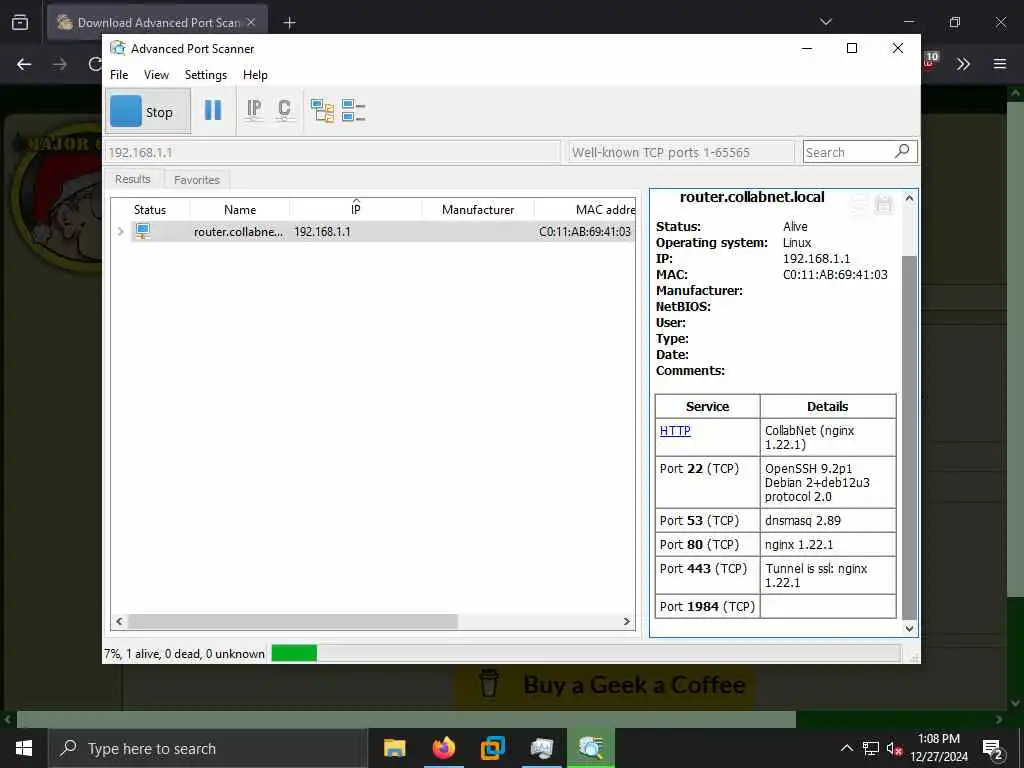Stop the running scan
This screenshot has height=768, width=1024.
[148, 112]
